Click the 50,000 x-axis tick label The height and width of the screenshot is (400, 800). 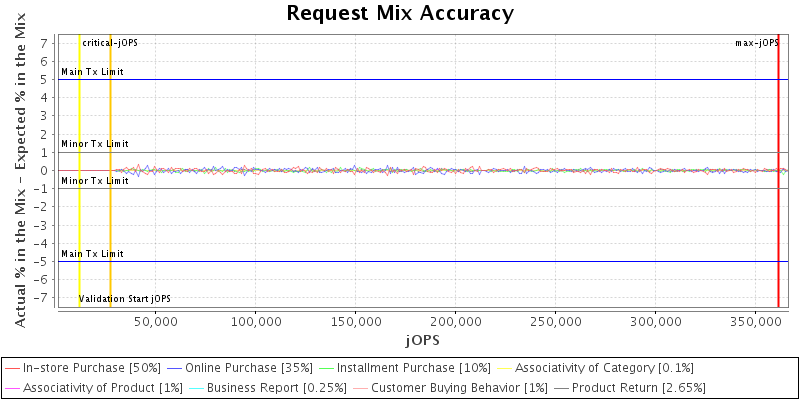[x=155, y=321]
